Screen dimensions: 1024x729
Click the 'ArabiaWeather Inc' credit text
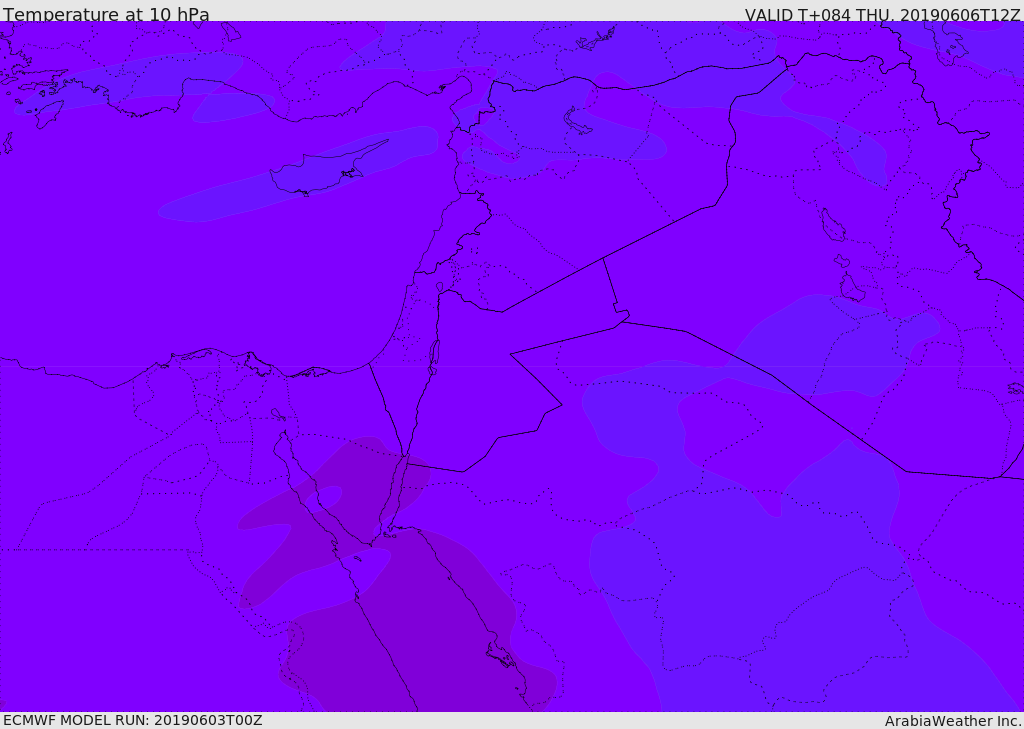coord(953,721)
